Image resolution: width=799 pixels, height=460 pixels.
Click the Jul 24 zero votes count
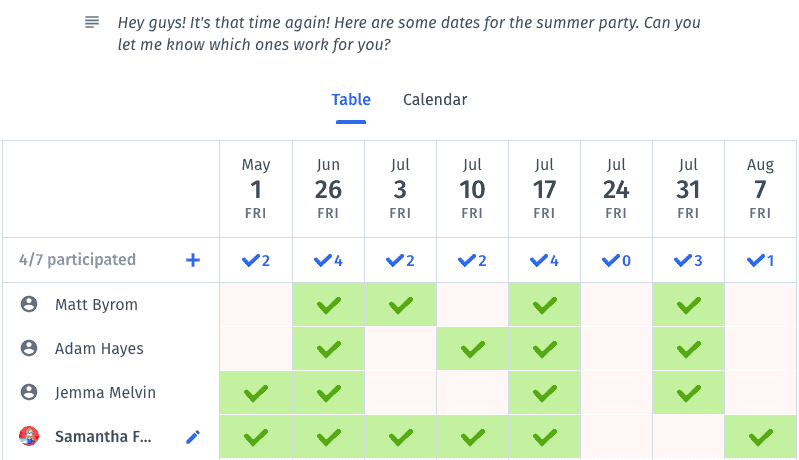[616, 260]
